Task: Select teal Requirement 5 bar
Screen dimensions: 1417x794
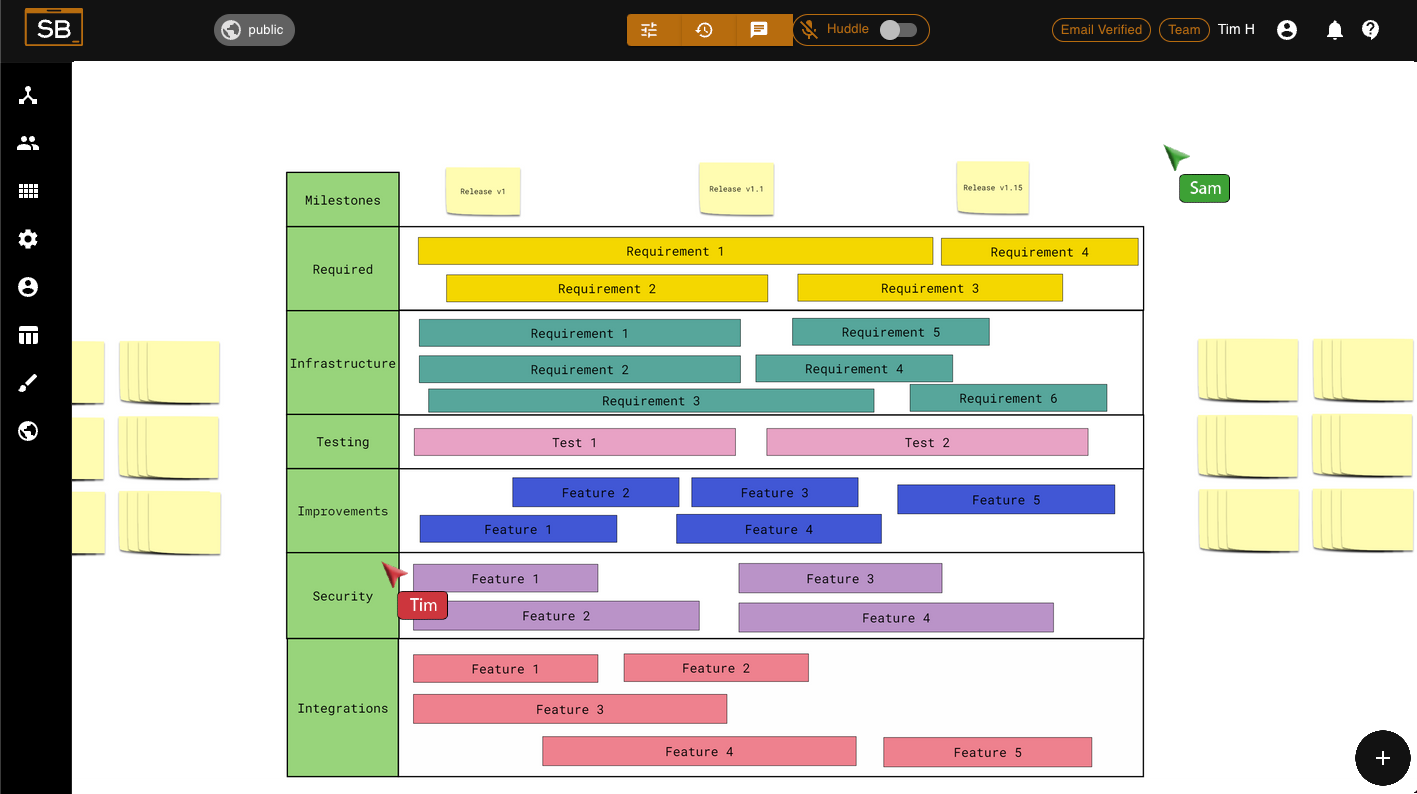Action: tap(891, 332)
